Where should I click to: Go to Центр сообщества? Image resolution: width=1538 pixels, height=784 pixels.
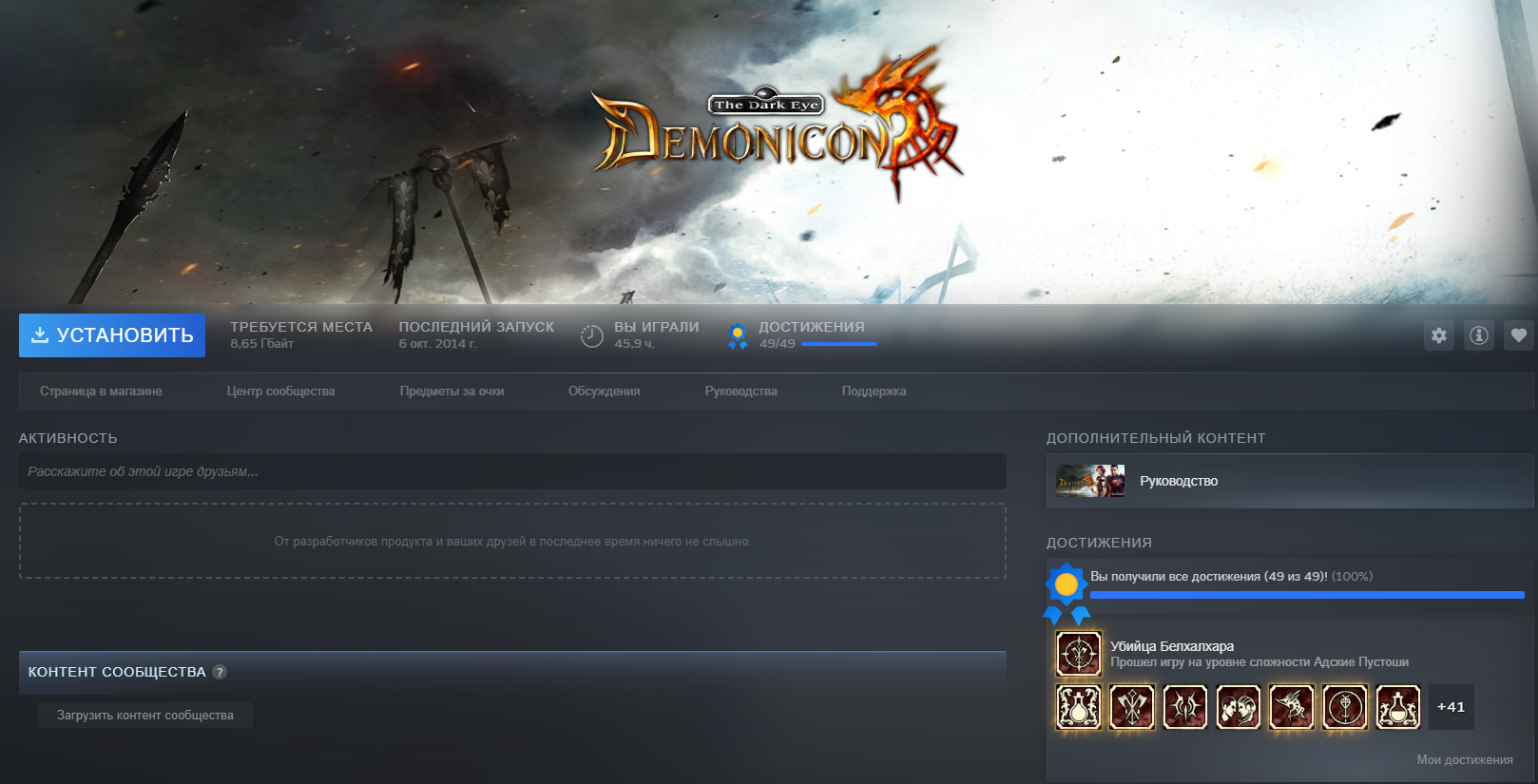pyautogui.click(x=280, y=392)
